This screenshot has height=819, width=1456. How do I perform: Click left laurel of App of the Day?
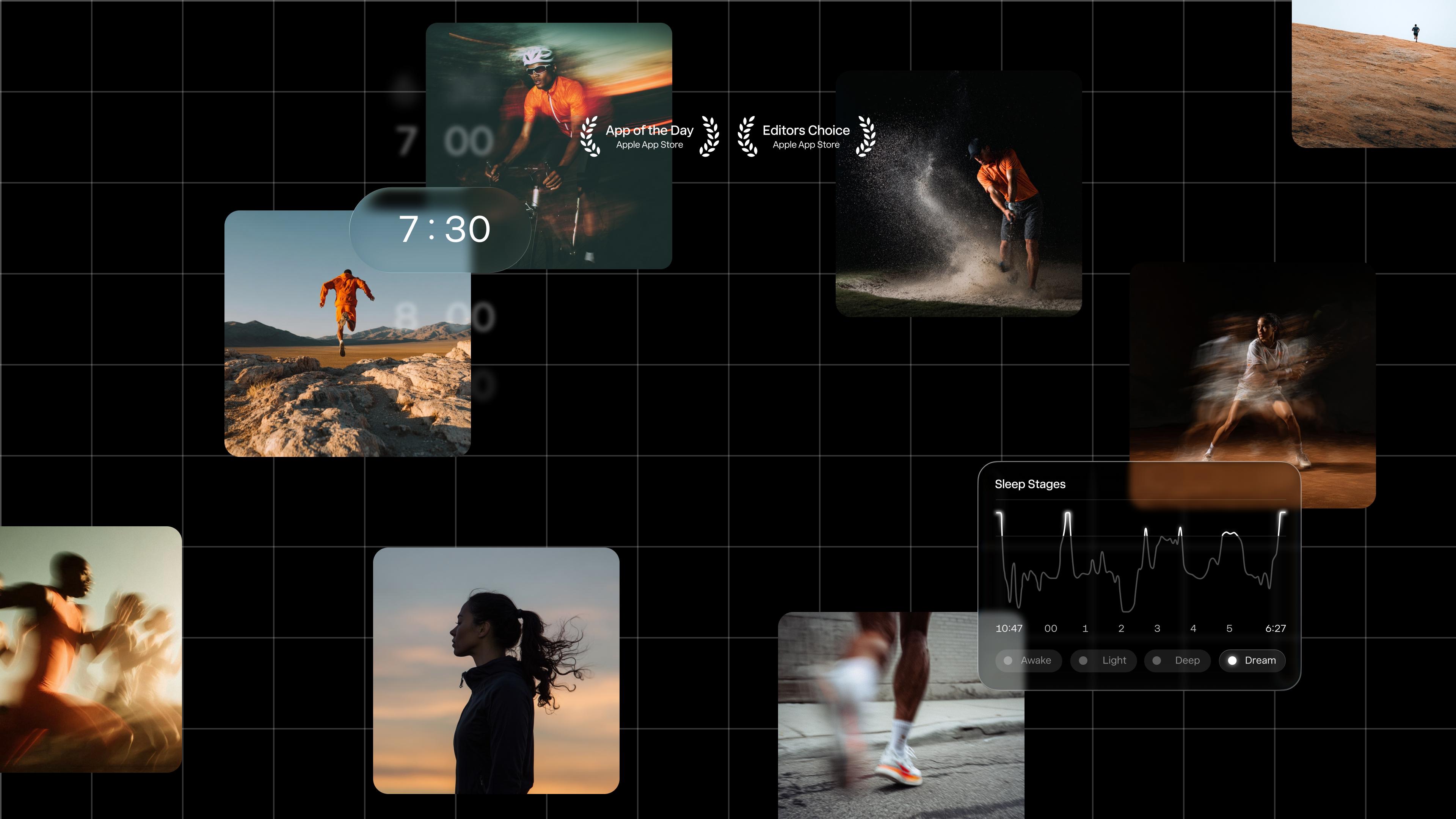click(x=590, y=136)
